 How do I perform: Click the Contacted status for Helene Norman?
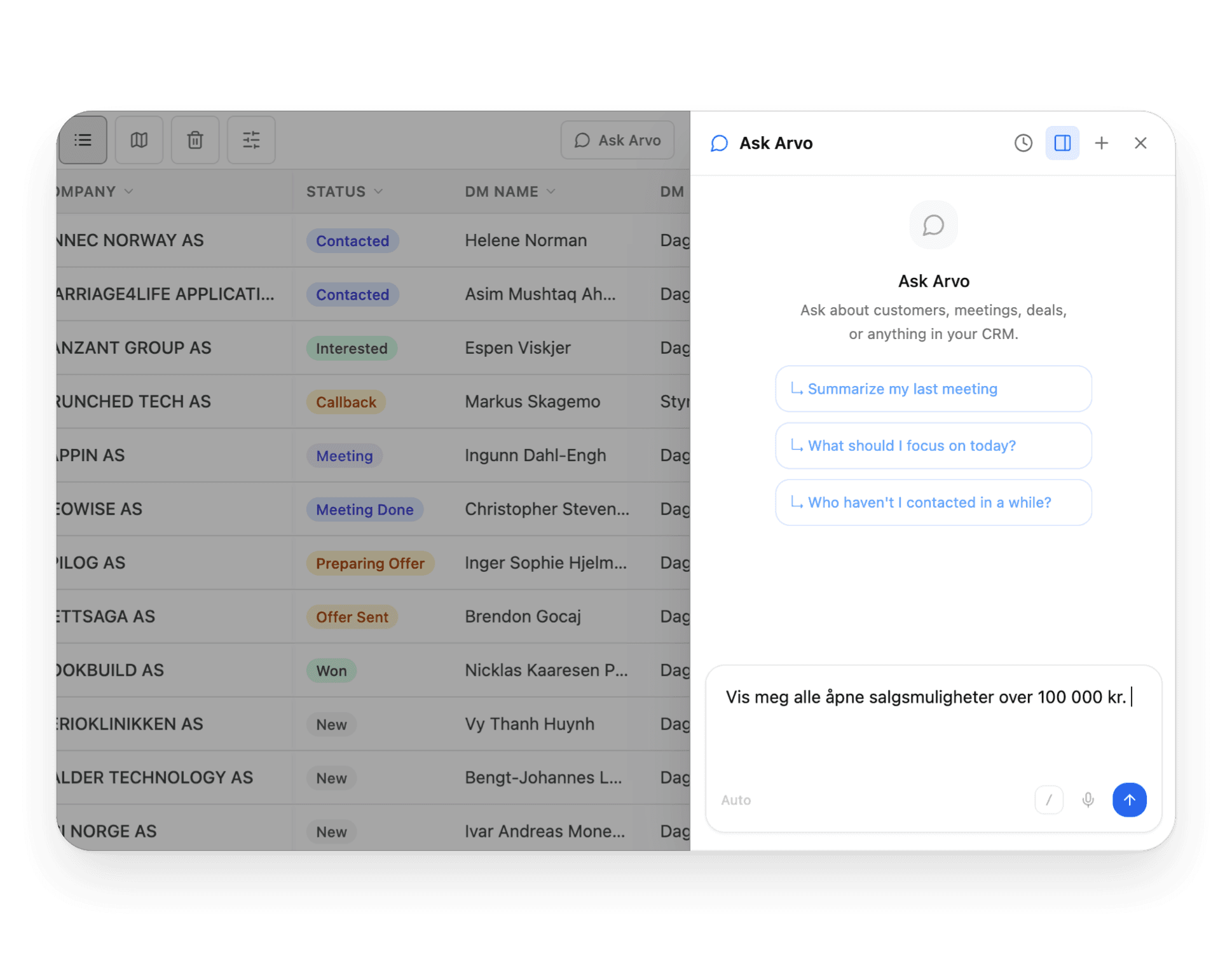[352, 241]
